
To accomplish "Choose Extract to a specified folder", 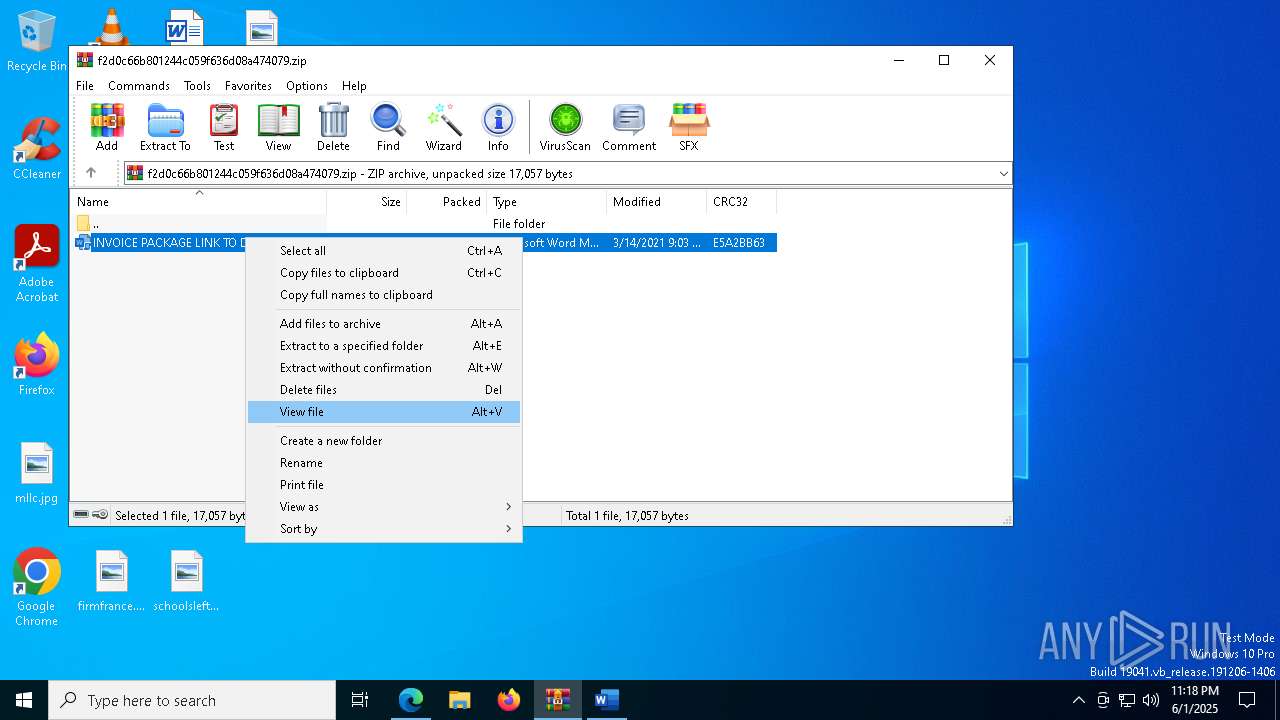I will pyautogui.click(x=384, y=346).
